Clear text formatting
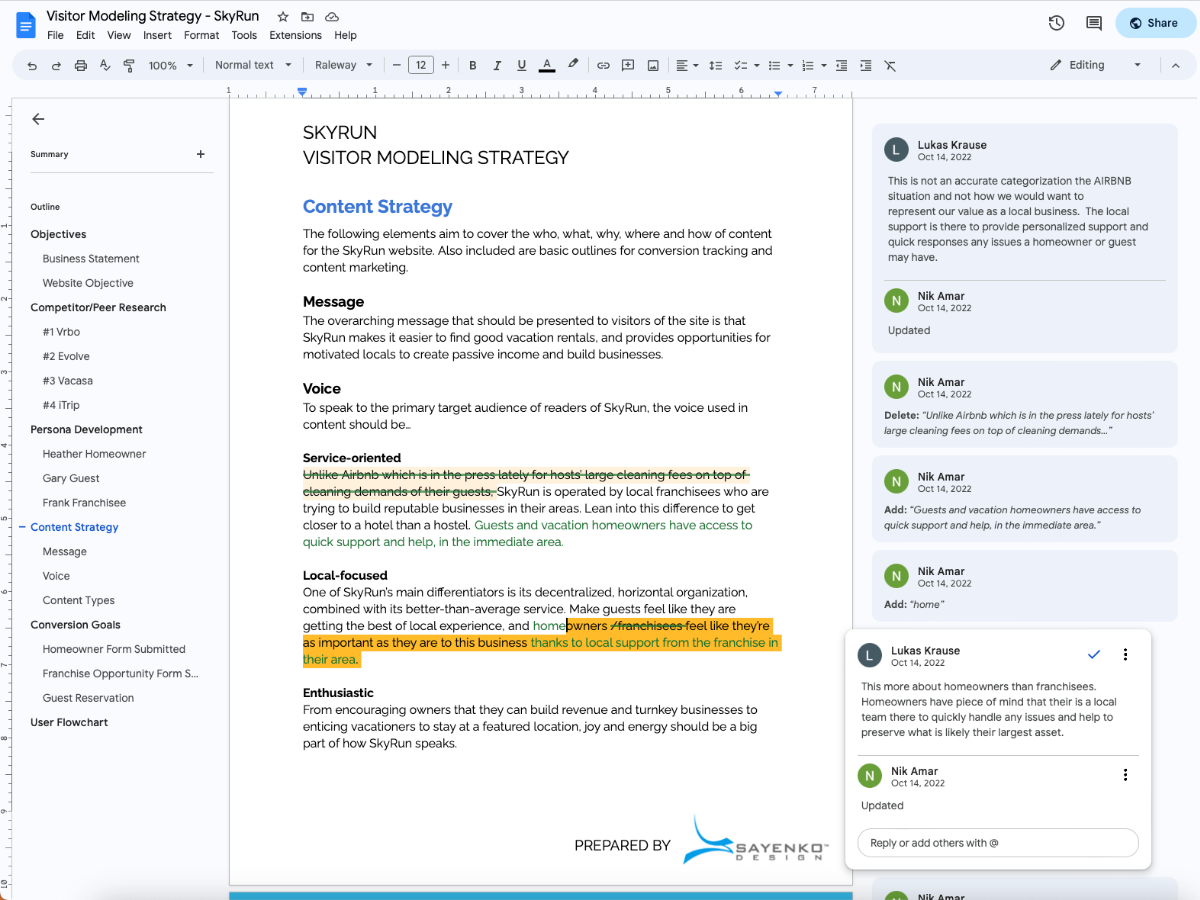The image size is (1200, 900). [890, 65]
